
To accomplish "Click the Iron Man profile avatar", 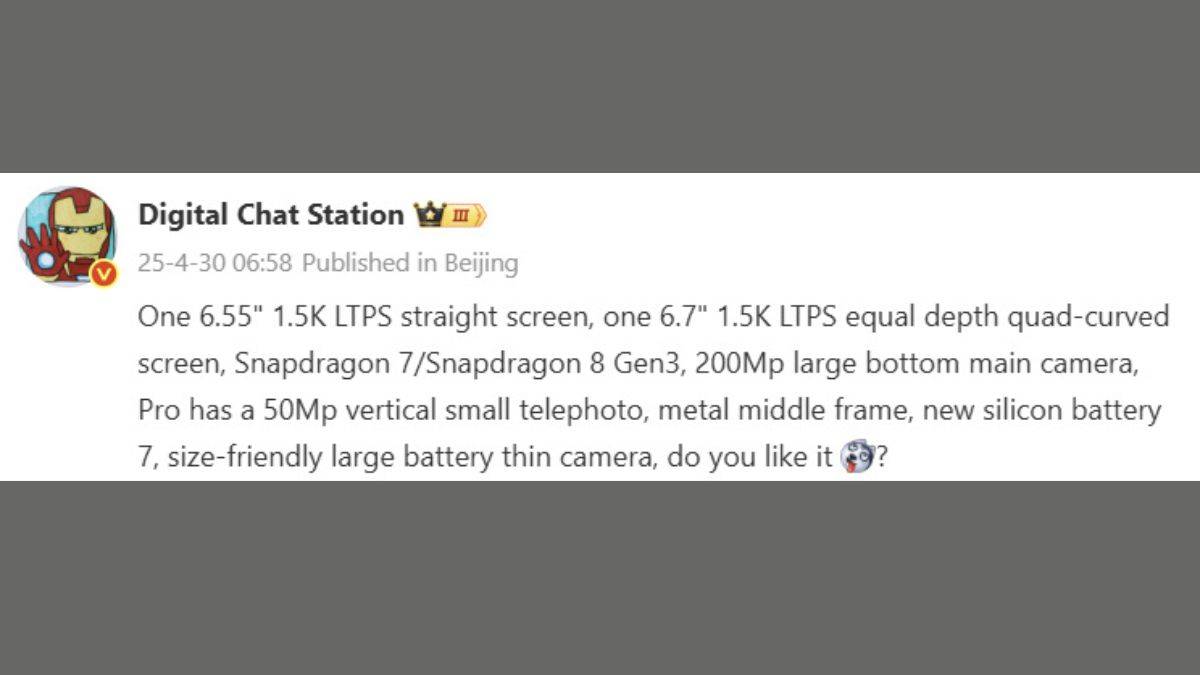I will pos(66,233).
